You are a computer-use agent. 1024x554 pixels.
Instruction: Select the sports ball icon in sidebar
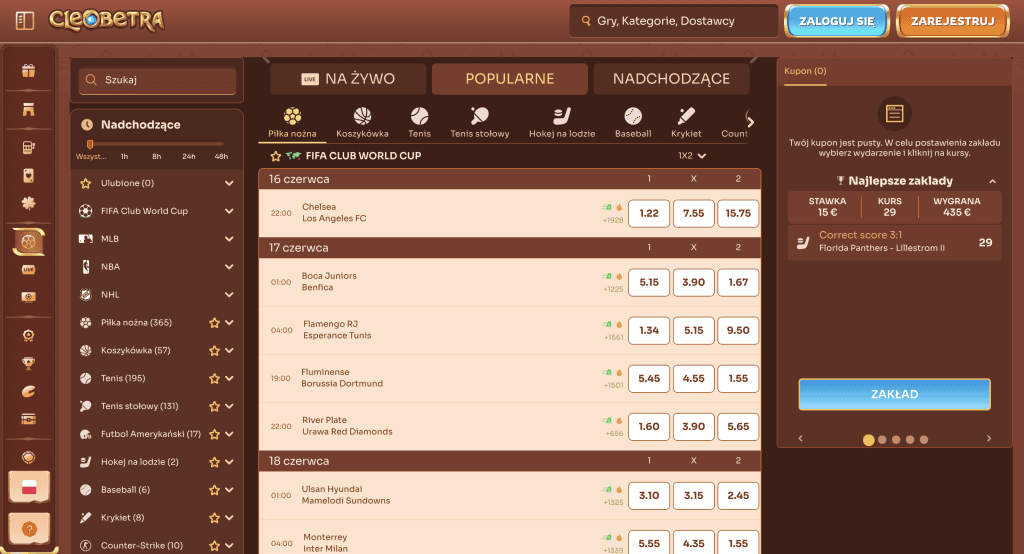coord(28,242)
